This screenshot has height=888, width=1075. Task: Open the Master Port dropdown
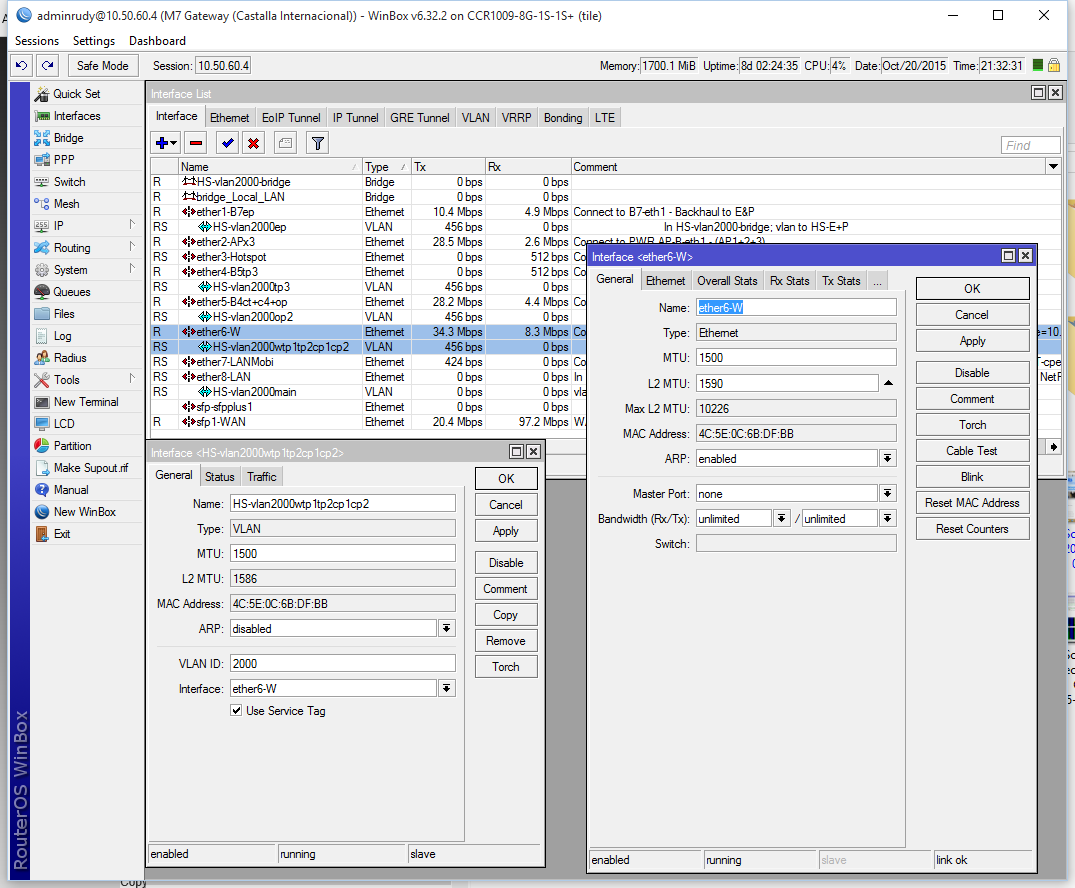pyautogui.click(x=888, y=494)
